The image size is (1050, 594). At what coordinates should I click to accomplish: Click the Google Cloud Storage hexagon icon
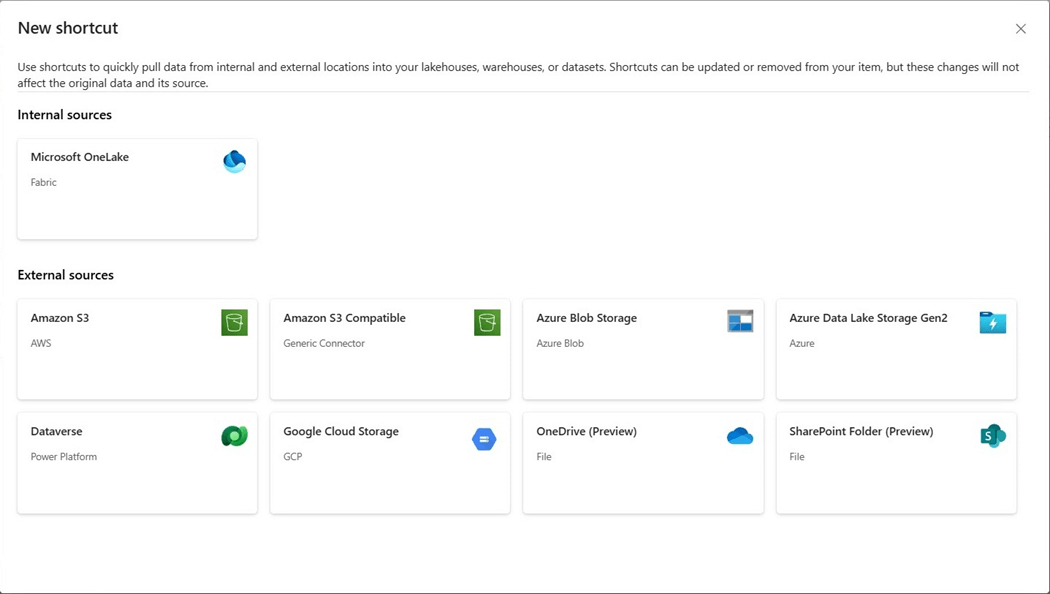coord(484,439)
